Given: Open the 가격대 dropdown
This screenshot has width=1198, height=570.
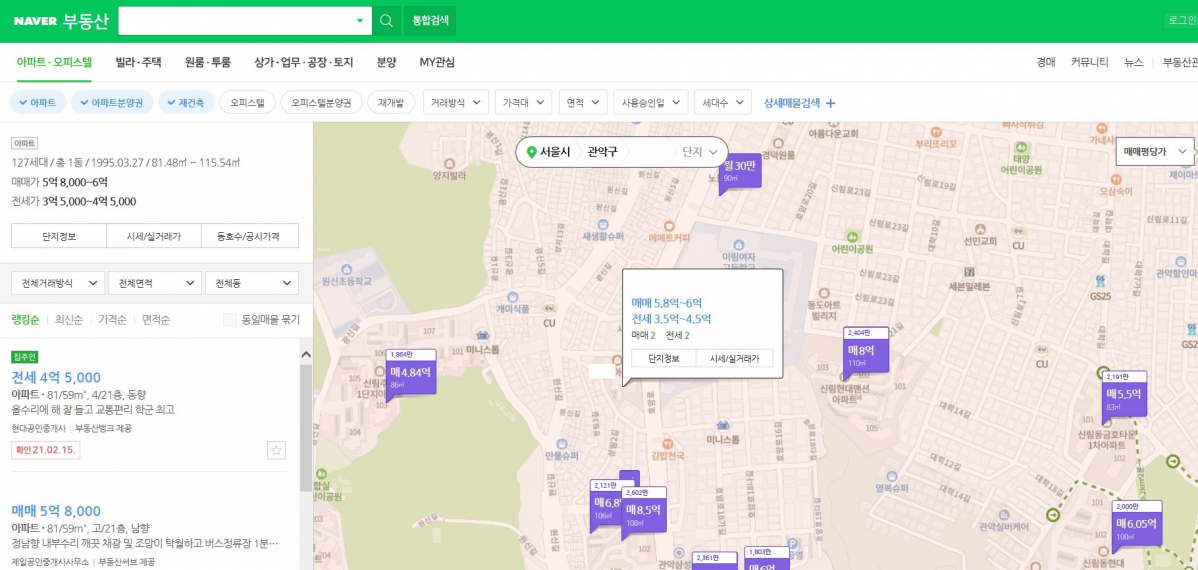Looking at the screenshot, I should tap(523, 102).
